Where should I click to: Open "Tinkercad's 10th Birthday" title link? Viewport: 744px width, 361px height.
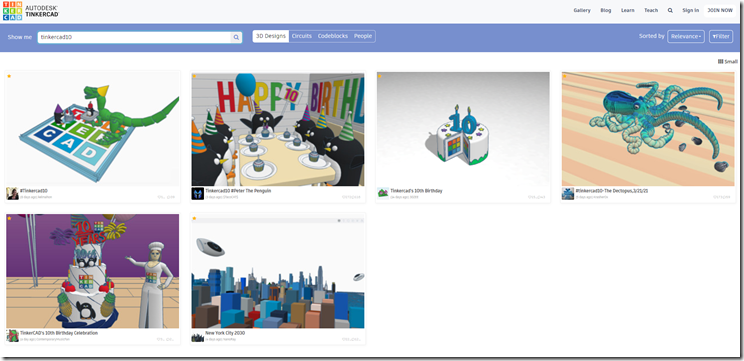coord(417,191)
